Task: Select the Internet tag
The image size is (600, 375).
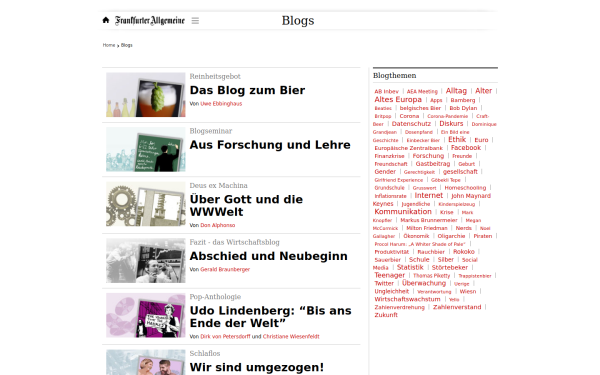Action: click(429, 196)
